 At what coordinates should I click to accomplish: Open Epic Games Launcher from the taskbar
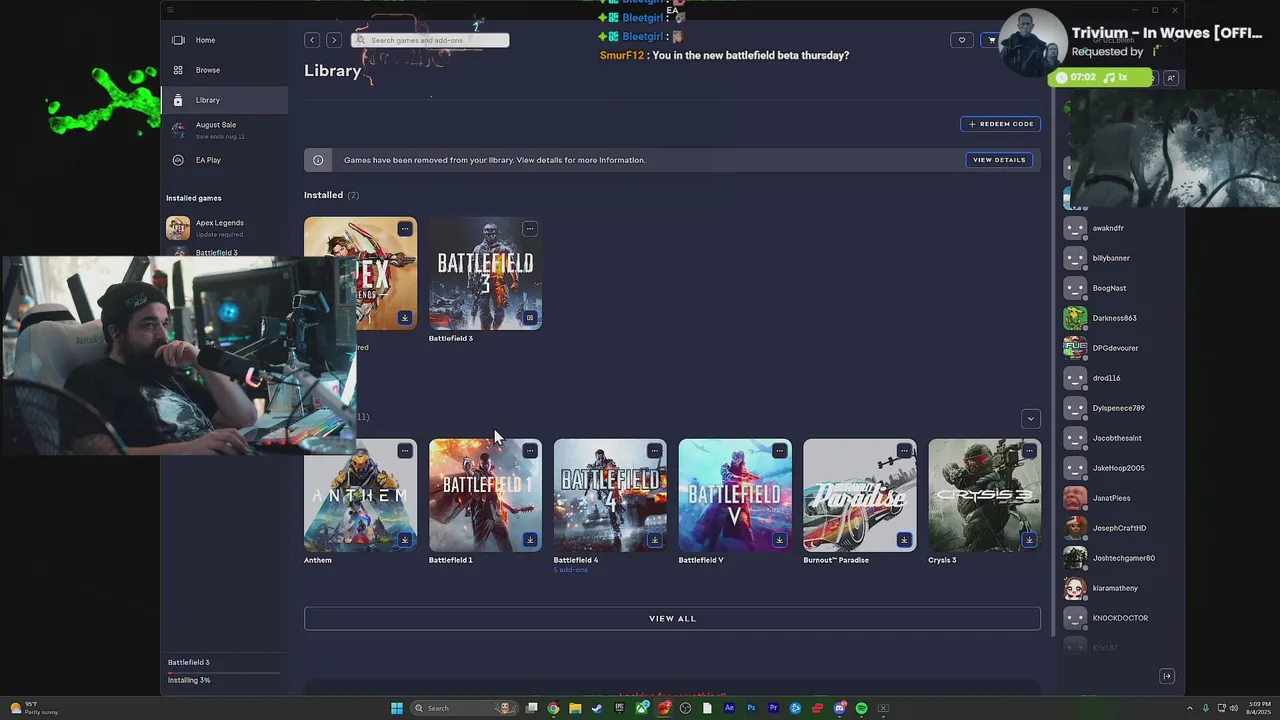pyautogui.click(x=619, y=708)
